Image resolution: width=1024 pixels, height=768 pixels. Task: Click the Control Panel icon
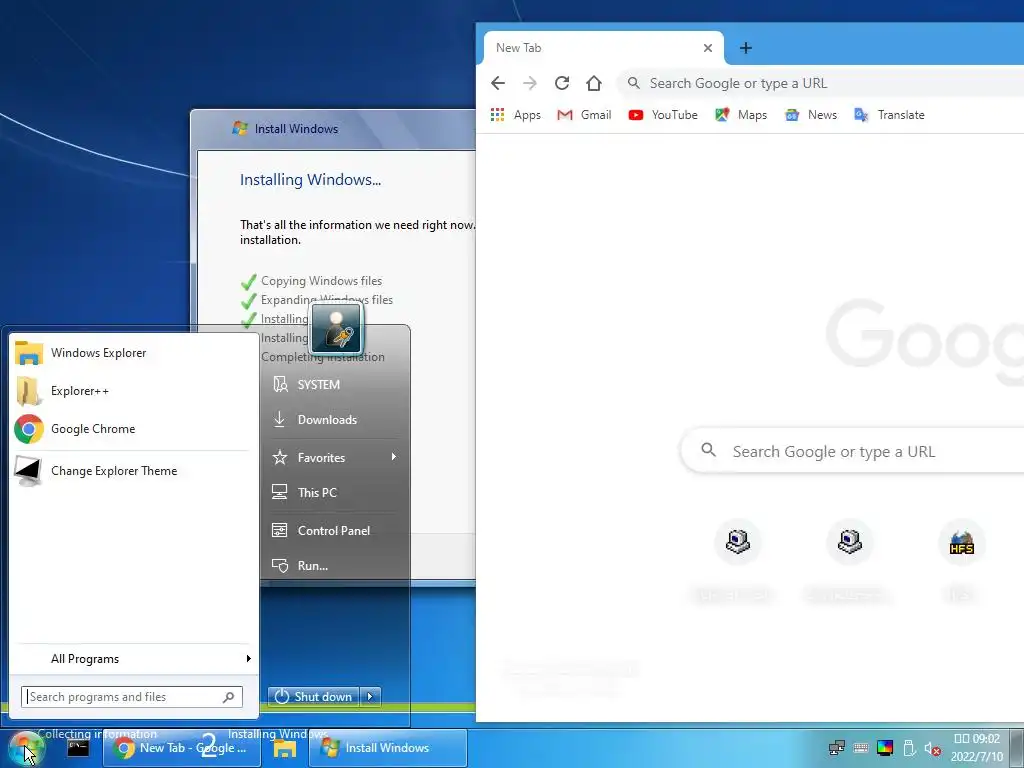click(280, 530)
